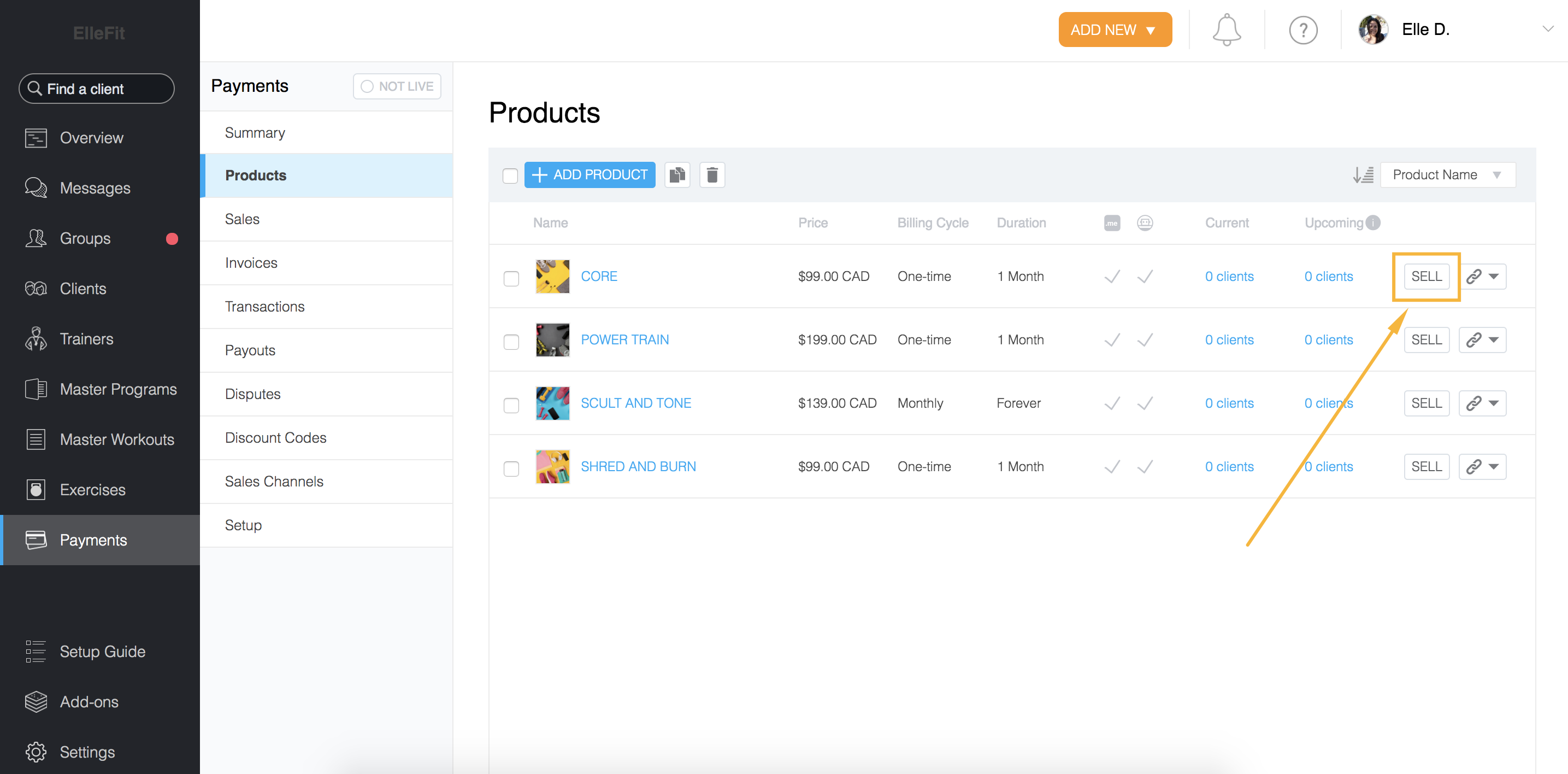
Task: Click SELL for SCULT AND TONE
Action: (1427, 403)
